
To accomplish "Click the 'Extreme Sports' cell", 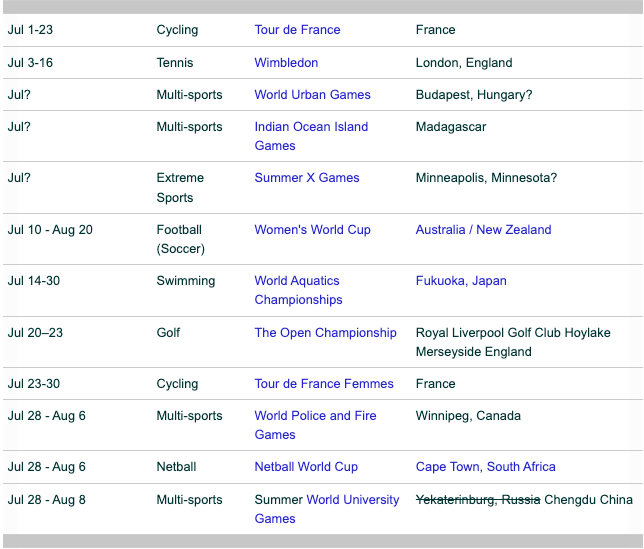I will click(180, 187).
